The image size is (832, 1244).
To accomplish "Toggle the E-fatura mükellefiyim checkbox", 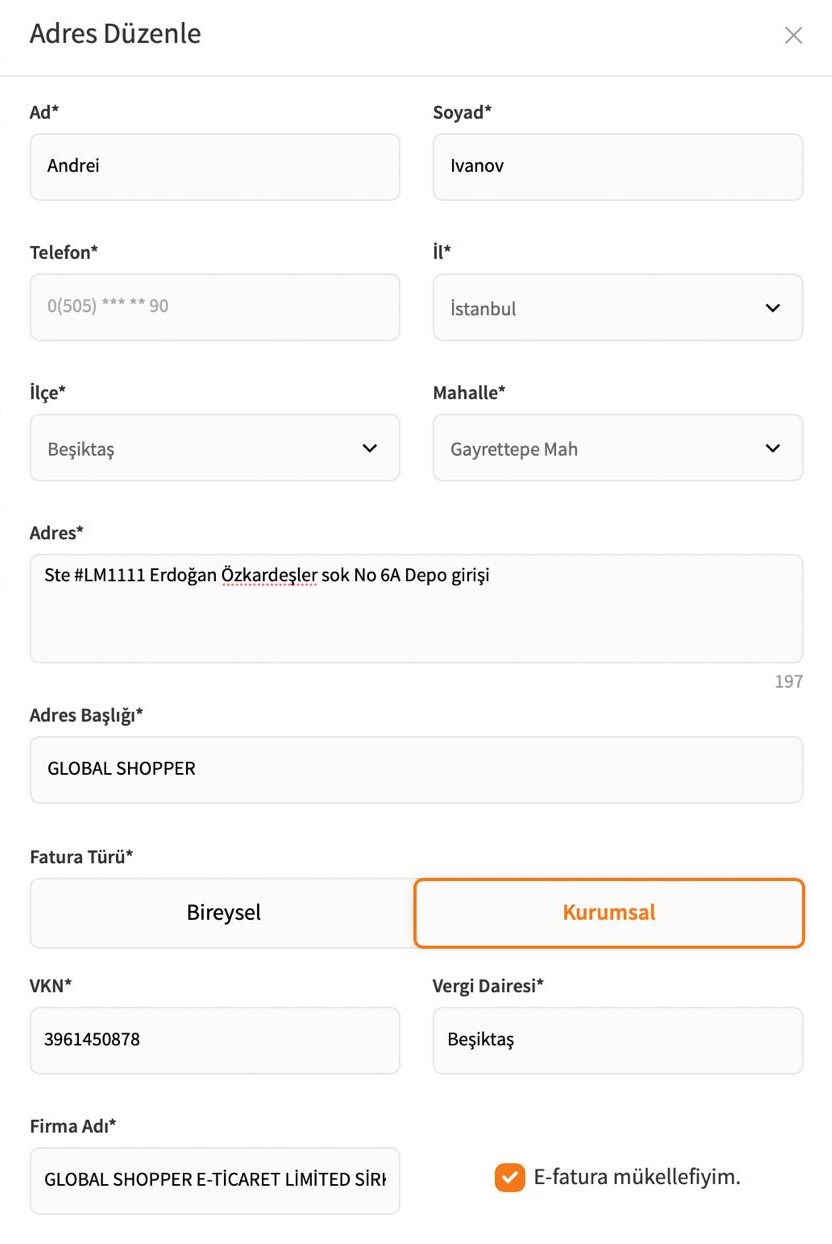I will point(509,1177).
